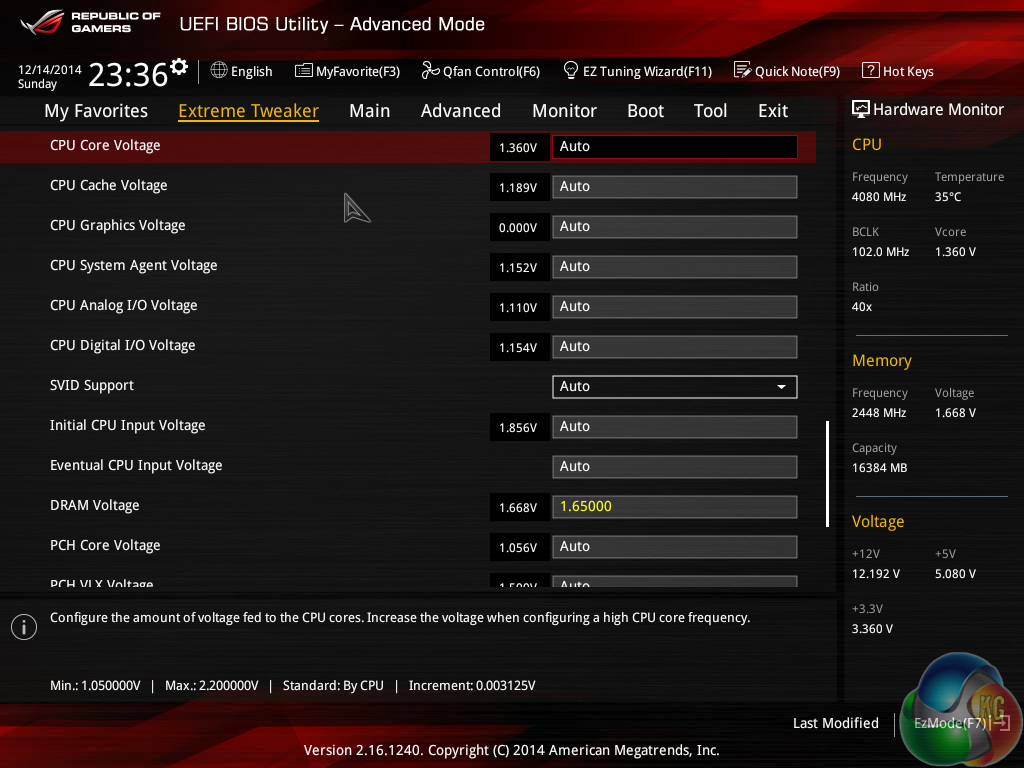Click the CPU Cache Voltage Auto field

(x=675, y=187)
